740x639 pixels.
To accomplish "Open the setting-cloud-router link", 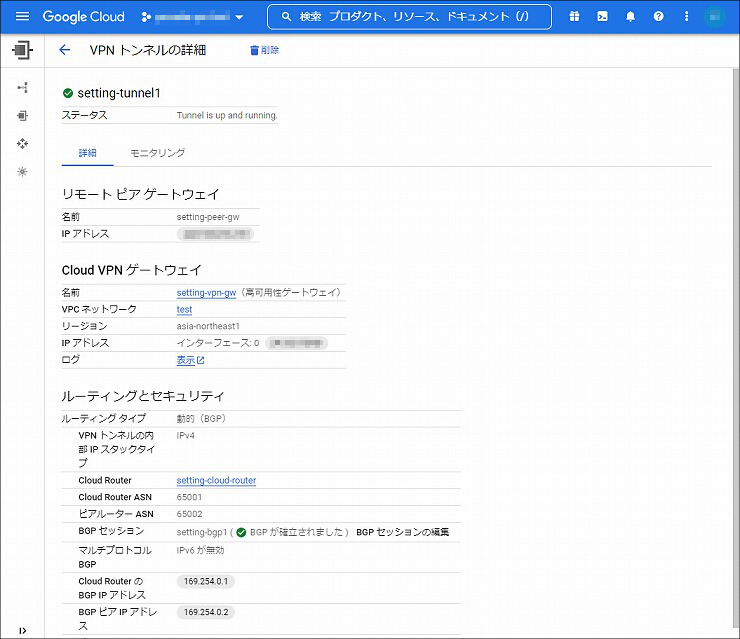I will (216, 480).
